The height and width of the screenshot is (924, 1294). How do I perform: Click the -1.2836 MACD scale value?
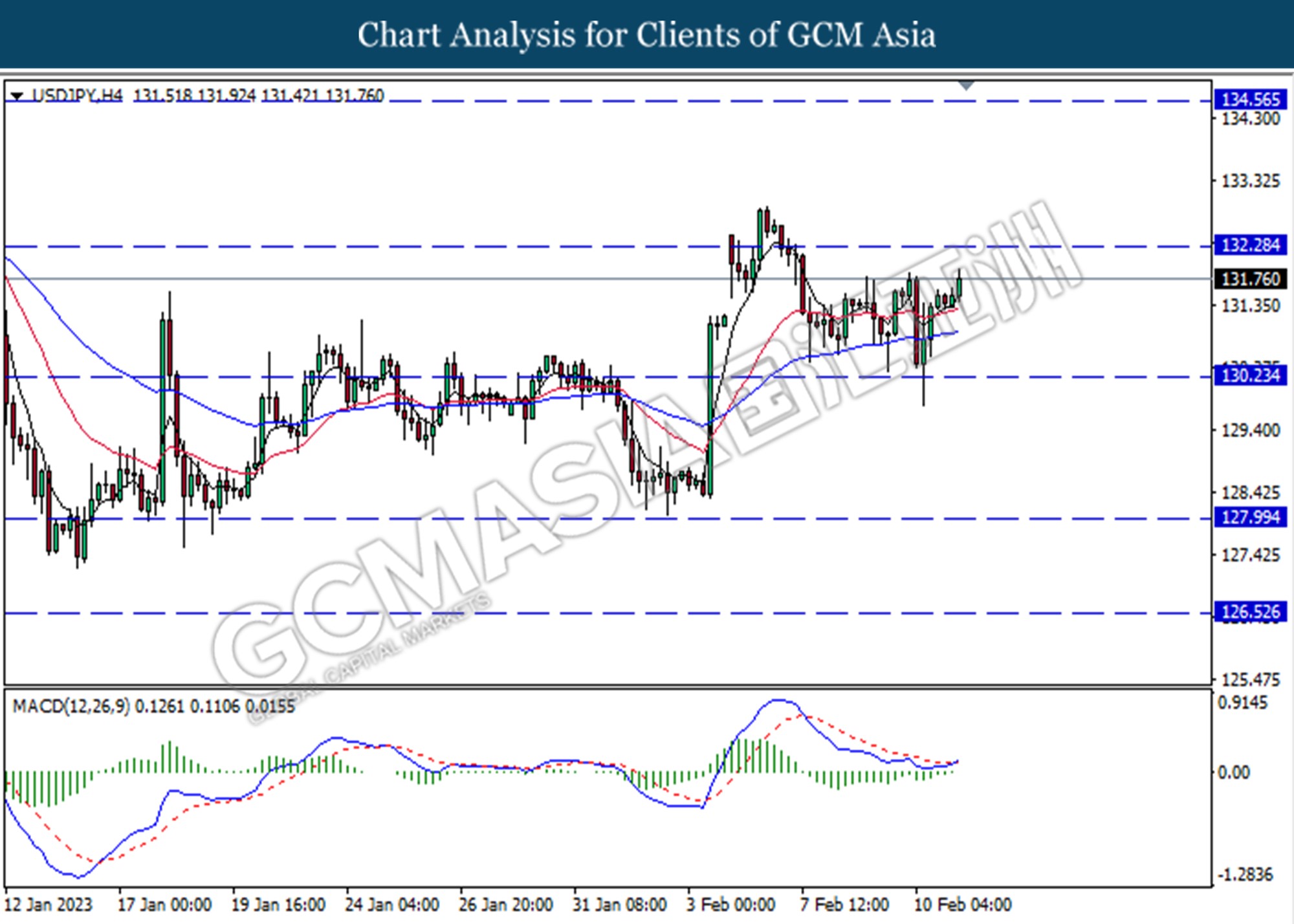[1245, 875]
